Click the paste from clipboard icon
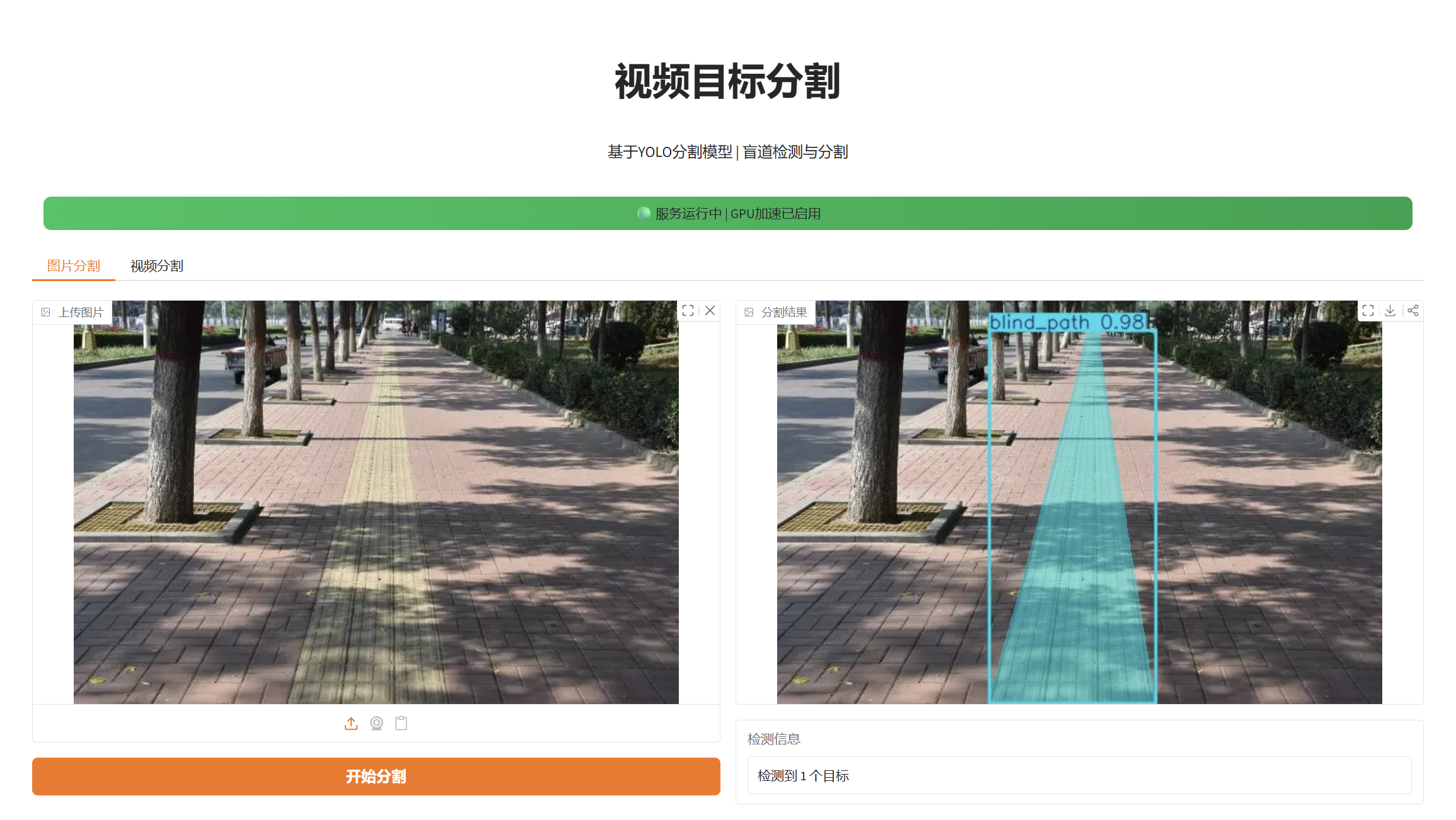Screen dimensions: 1456x820 pos(401,724)
